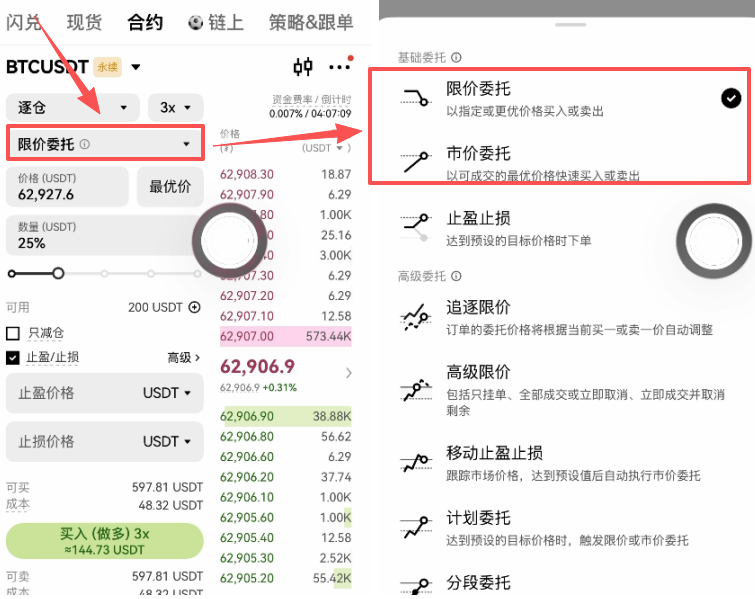Image resolution: width=755 pixels, height=599 pixels.
Task: Click the 最优价 button
Action: [170, 186]
